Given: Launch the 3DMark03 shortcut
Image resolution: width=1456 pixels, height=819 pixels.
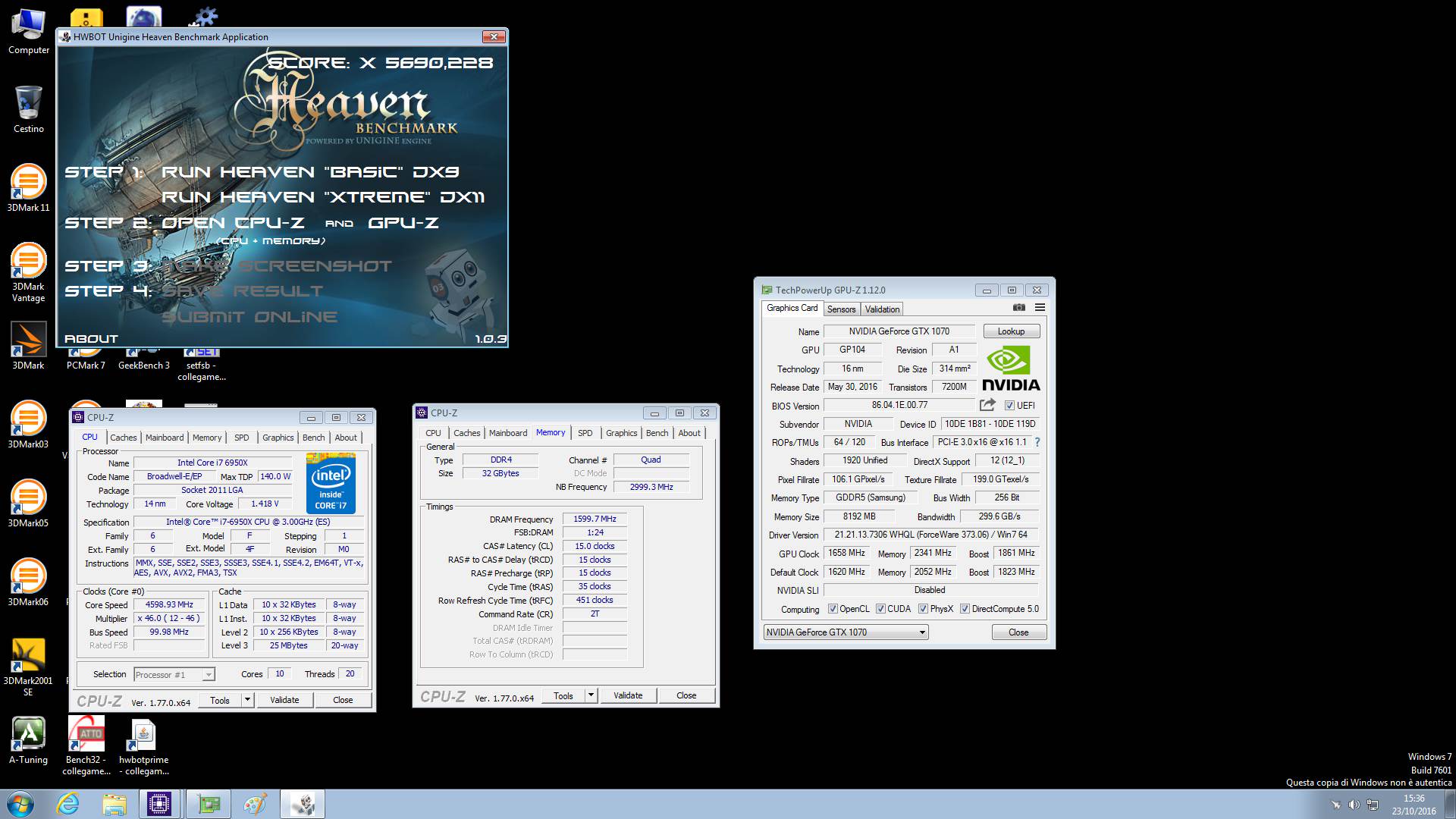Looking at the screenshot, I should 28,425.
